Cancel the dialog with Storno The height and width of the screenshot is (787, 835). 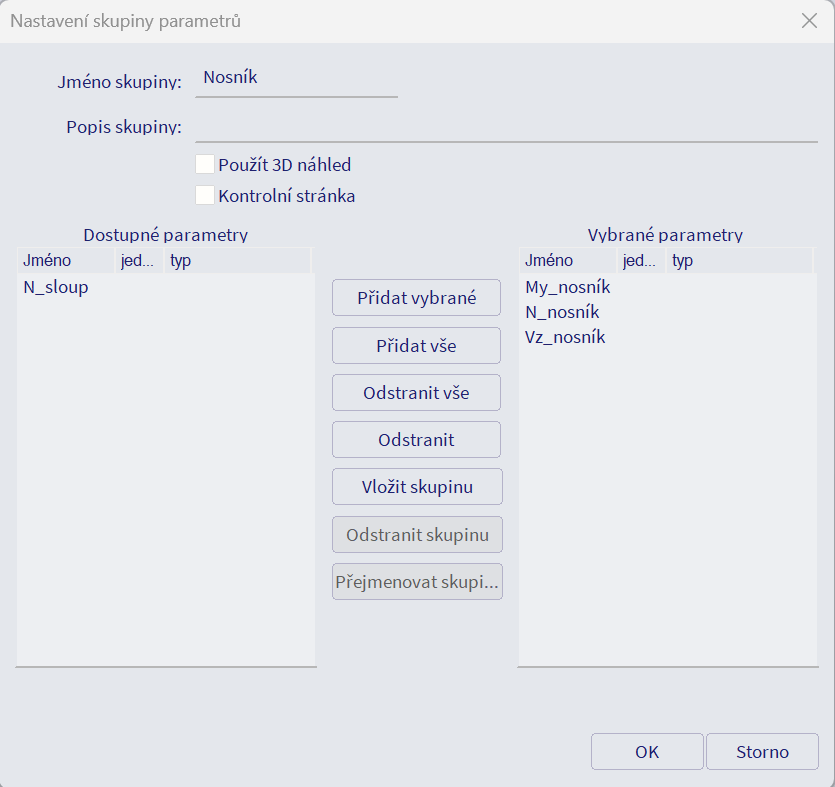click(762, 752)
